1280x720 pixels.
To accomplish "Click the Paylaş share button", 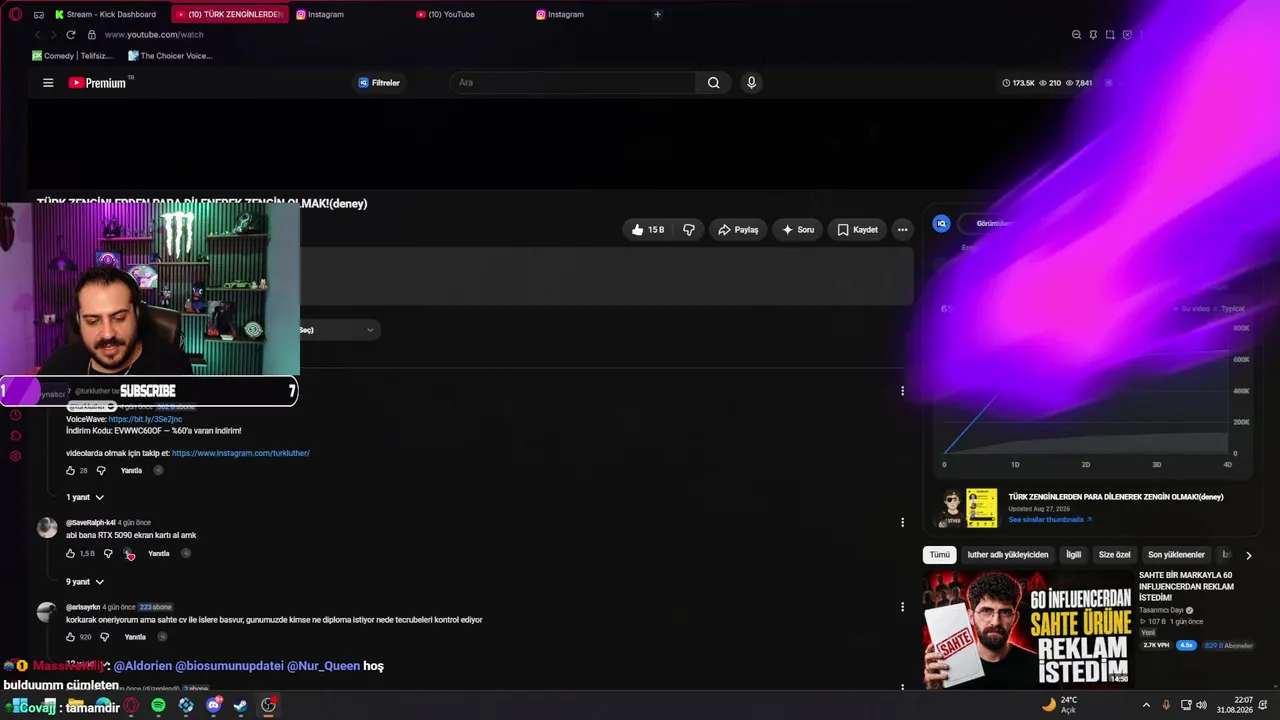I will 738,230.
